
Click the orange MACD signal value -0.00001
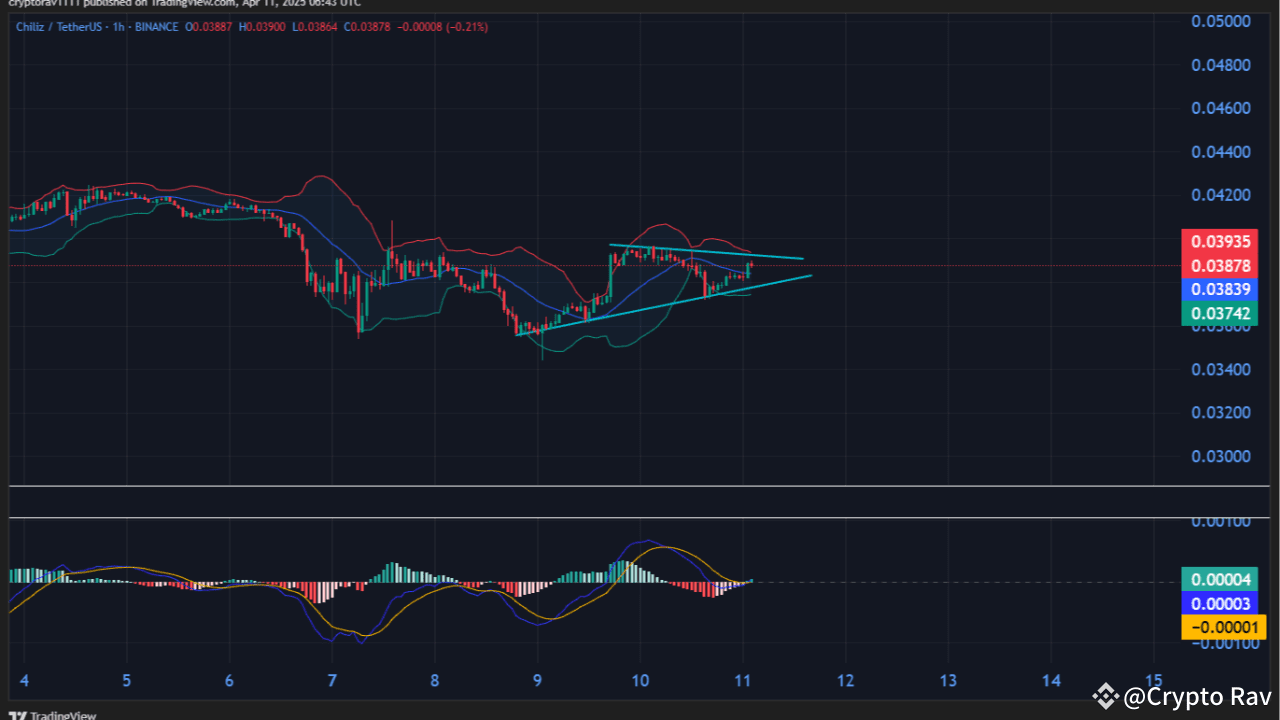click(1220, 627)
